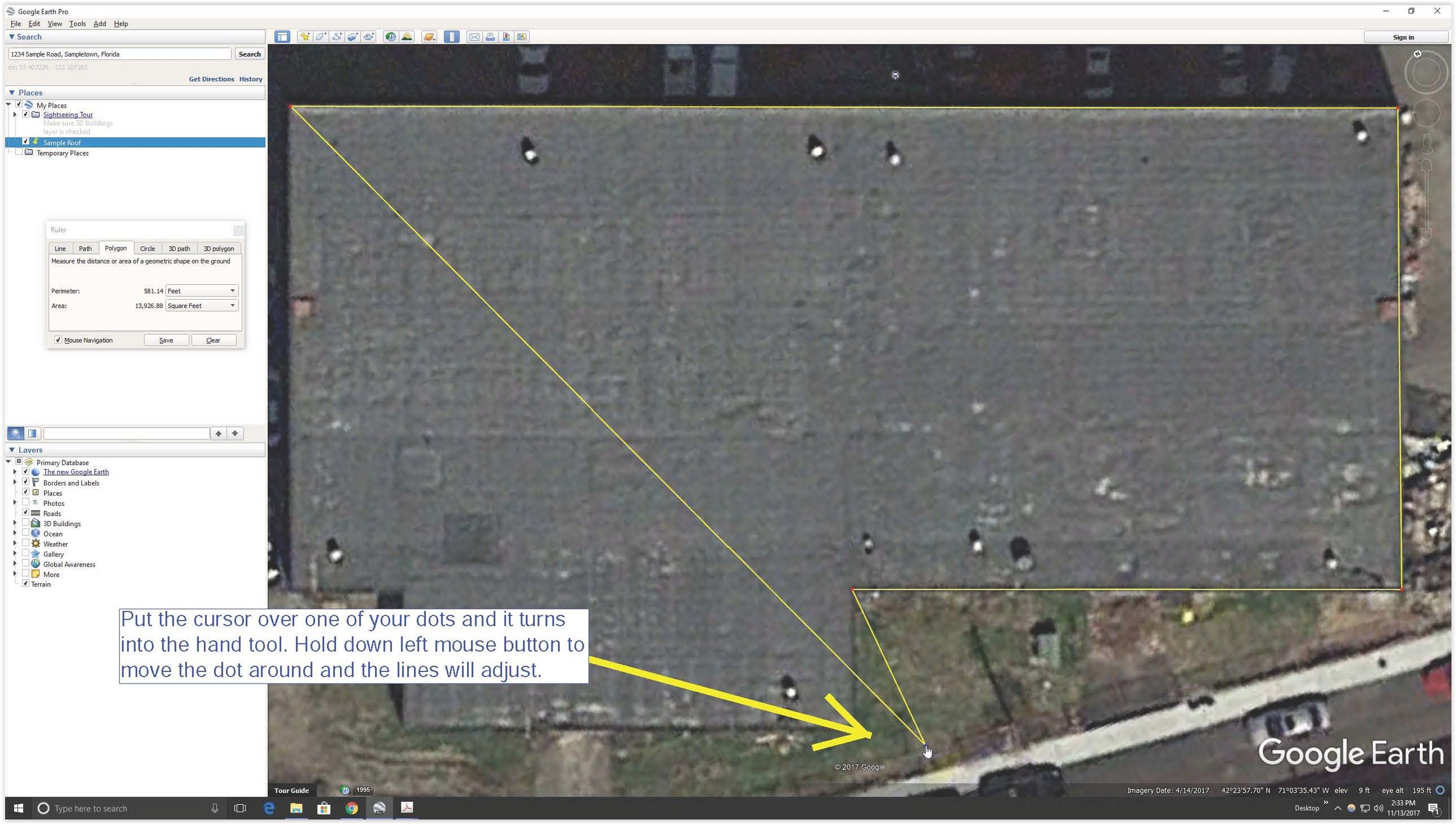This screenshot has height=824, width=1456.
Task: Open the Area units Square Feet dropdown
Action: coord(202,305)
